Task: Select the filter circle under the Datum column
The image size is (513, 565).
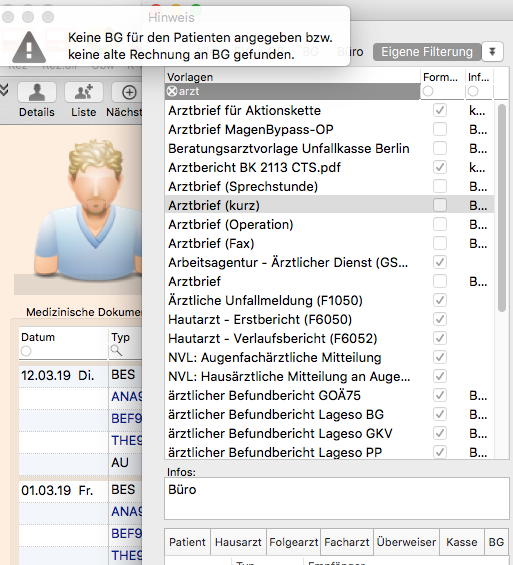Action: point(26,351)
